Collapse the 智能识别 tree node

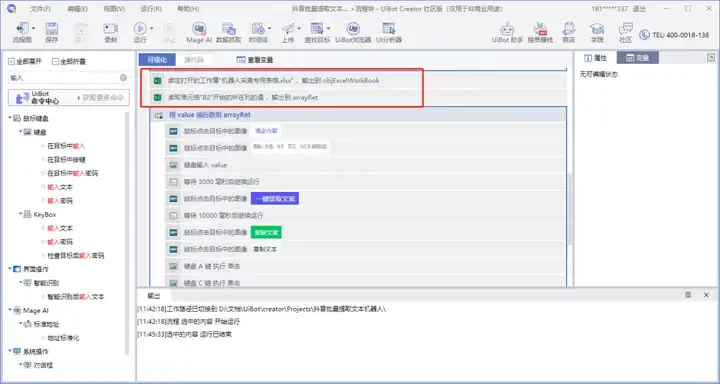pos(20,282)
